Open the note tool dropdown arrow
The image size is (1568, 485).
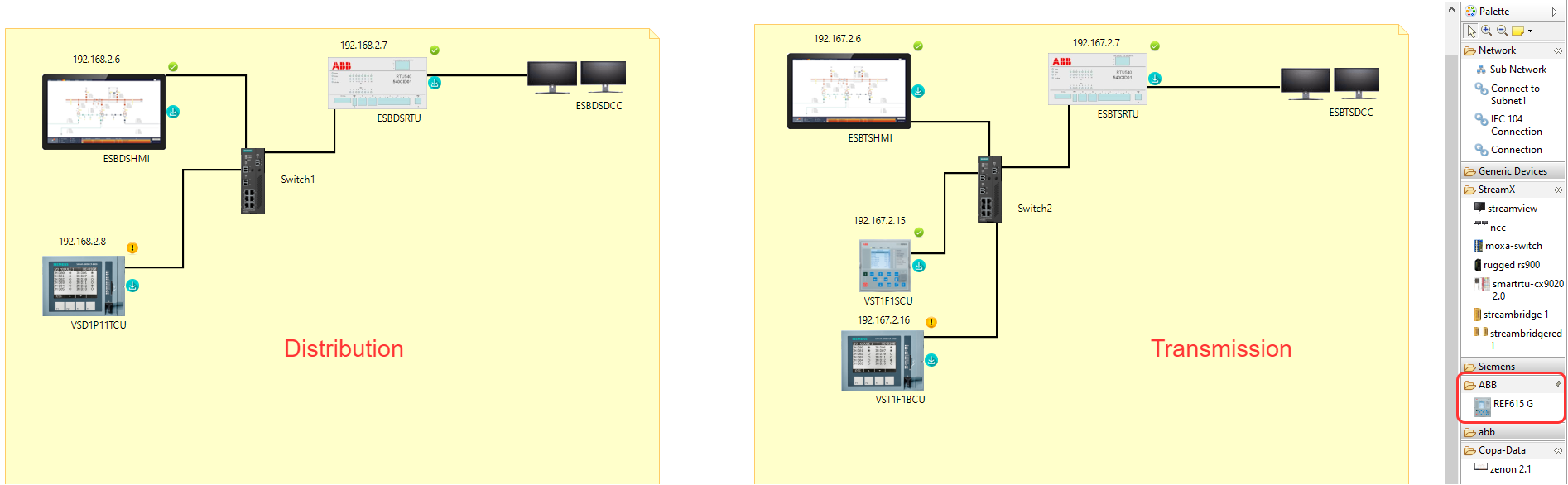[x=1530, y=31]
